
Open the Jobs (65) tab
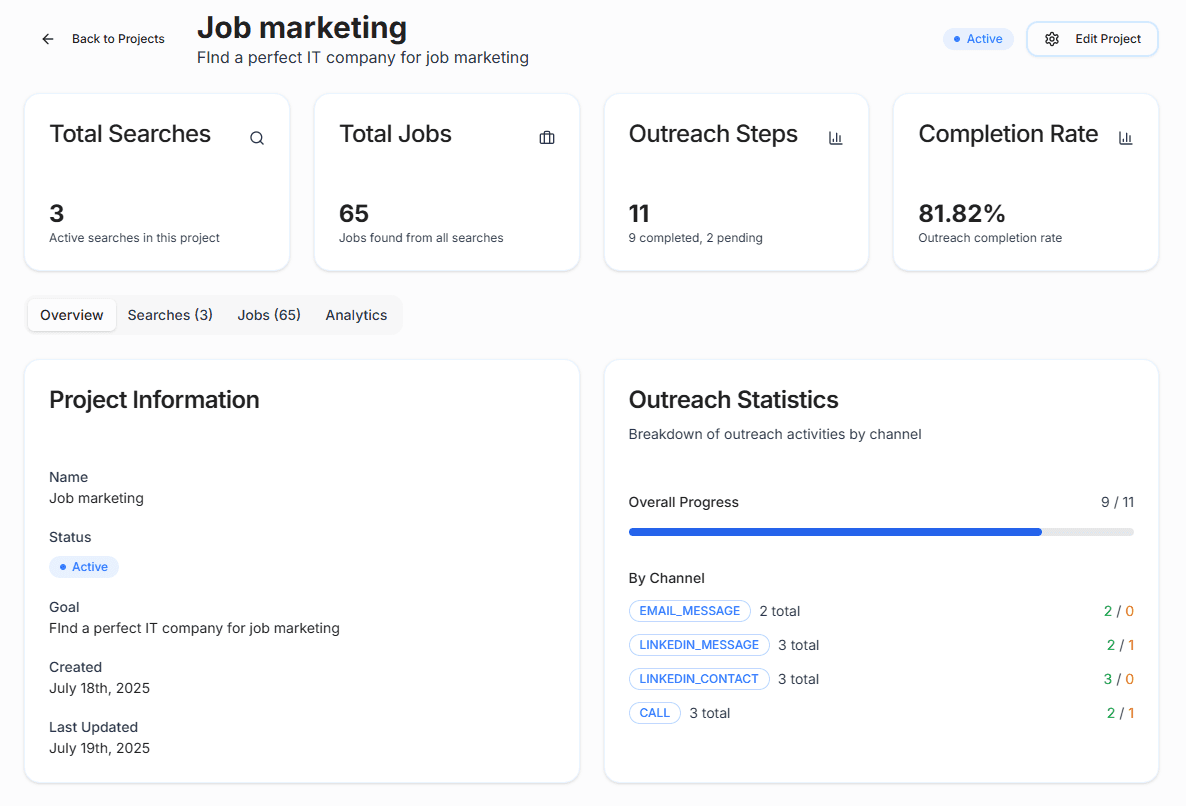click(x=269, y=315)
